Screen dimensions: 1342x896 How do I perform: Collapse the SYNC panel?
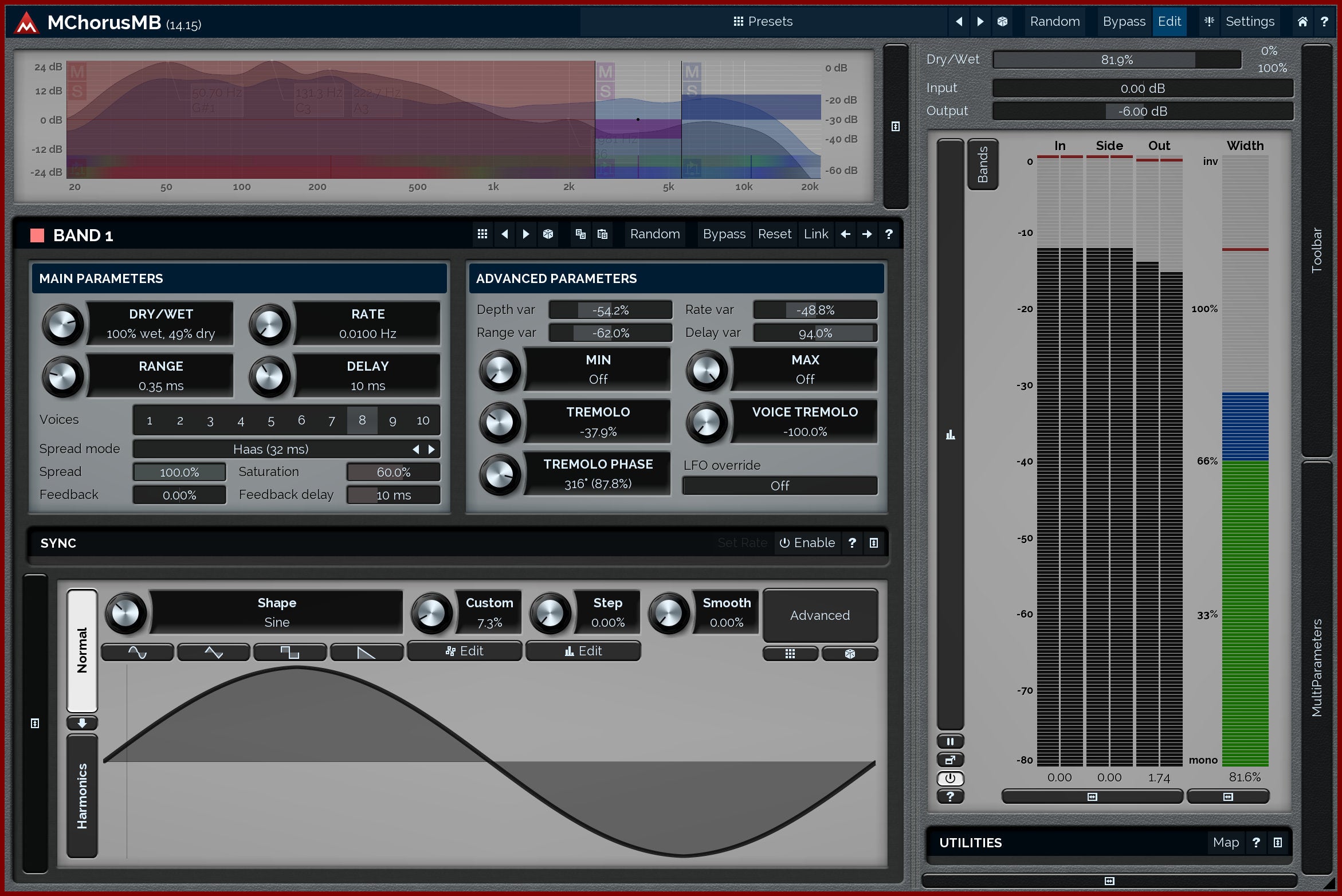point(874,543)
